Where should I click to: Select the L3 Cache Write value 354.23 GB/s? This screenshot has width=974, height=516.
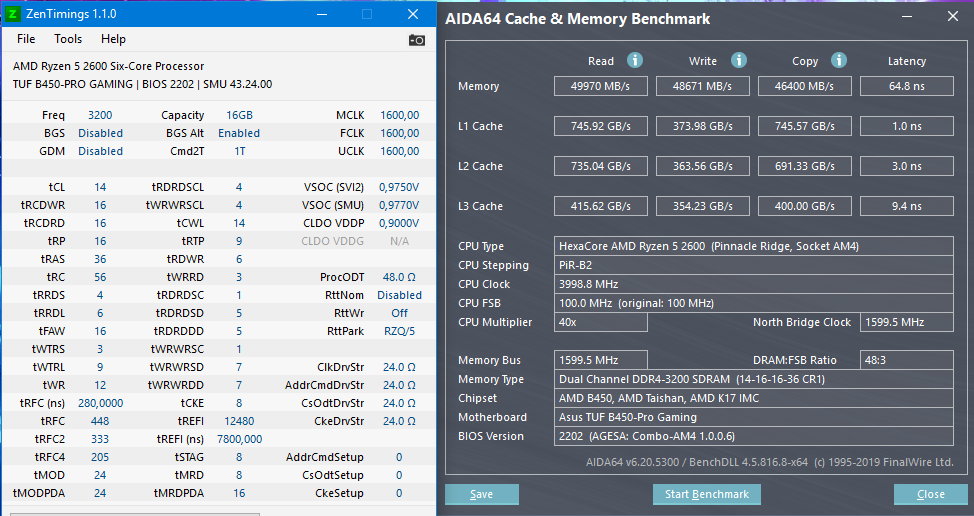click(703, 206)
